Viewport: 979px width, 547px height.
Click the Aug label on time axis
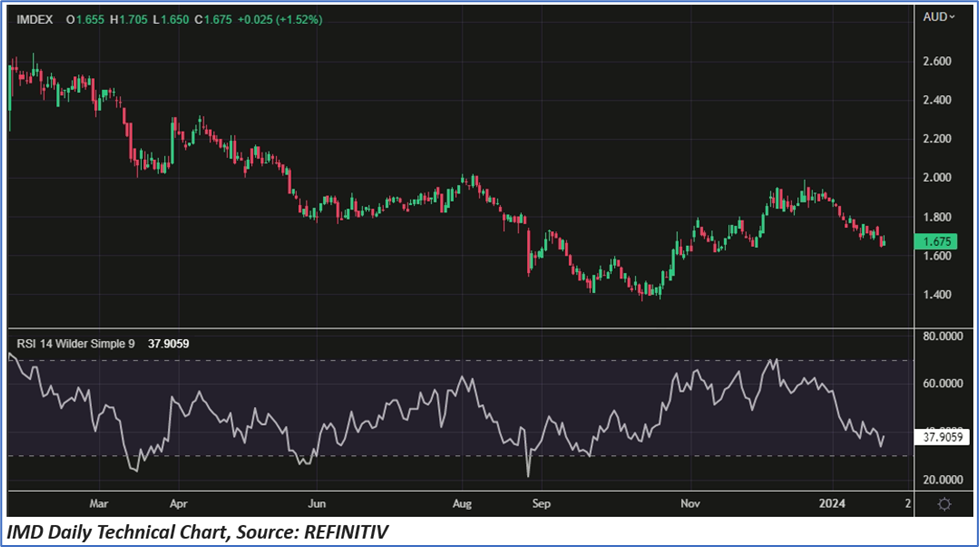462,503
